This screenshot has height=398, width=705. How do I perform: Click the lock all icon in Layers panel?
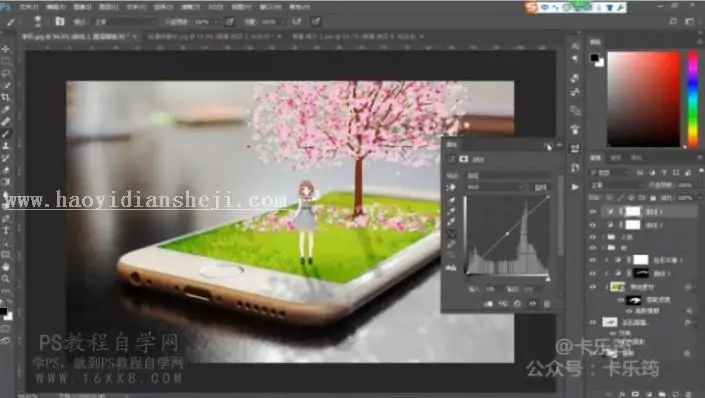tap(653, 198)
